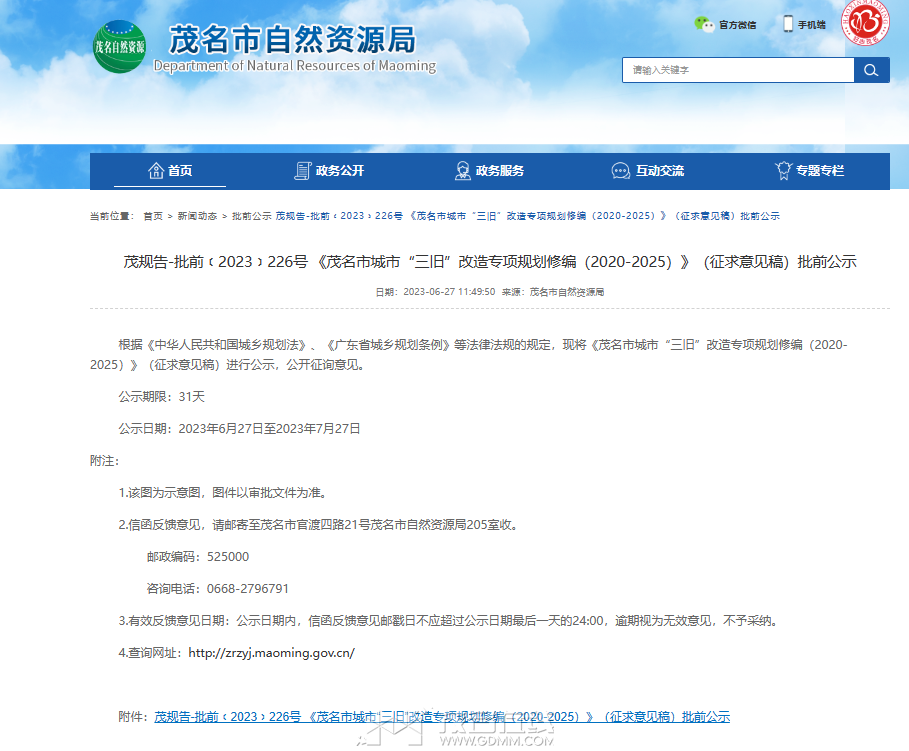Image resolution: width=909 pixels, height=751 pixels.
Task: Open the 专题专栏 navigation menu
Action: [809, 171]
